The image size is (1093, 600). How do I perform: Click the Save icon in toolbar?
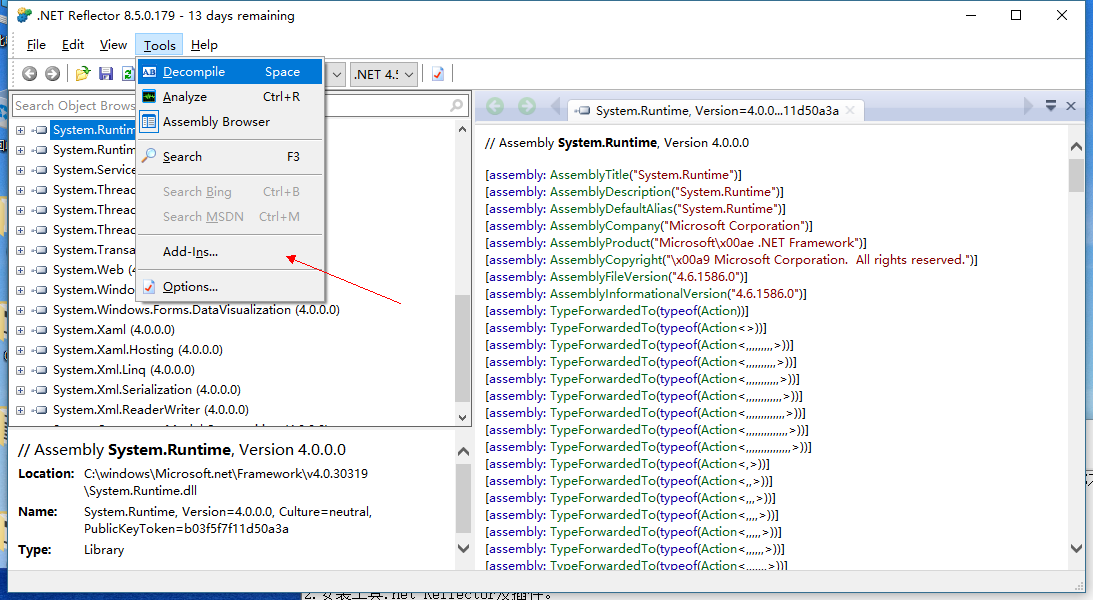click(106, 74)
